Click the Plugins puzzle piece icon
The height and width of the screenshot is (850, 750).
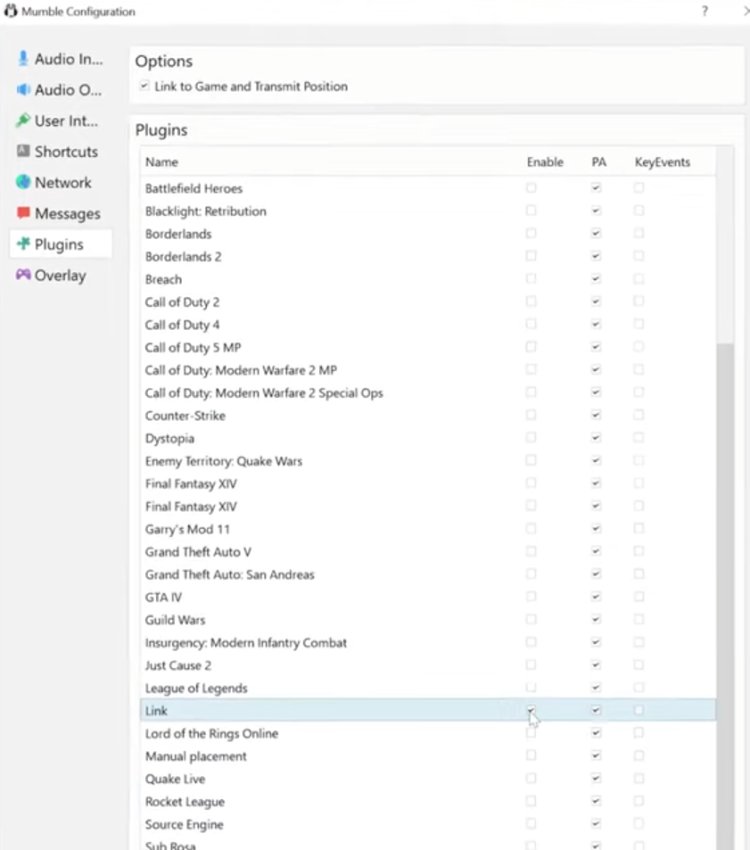tap(23, 243)
